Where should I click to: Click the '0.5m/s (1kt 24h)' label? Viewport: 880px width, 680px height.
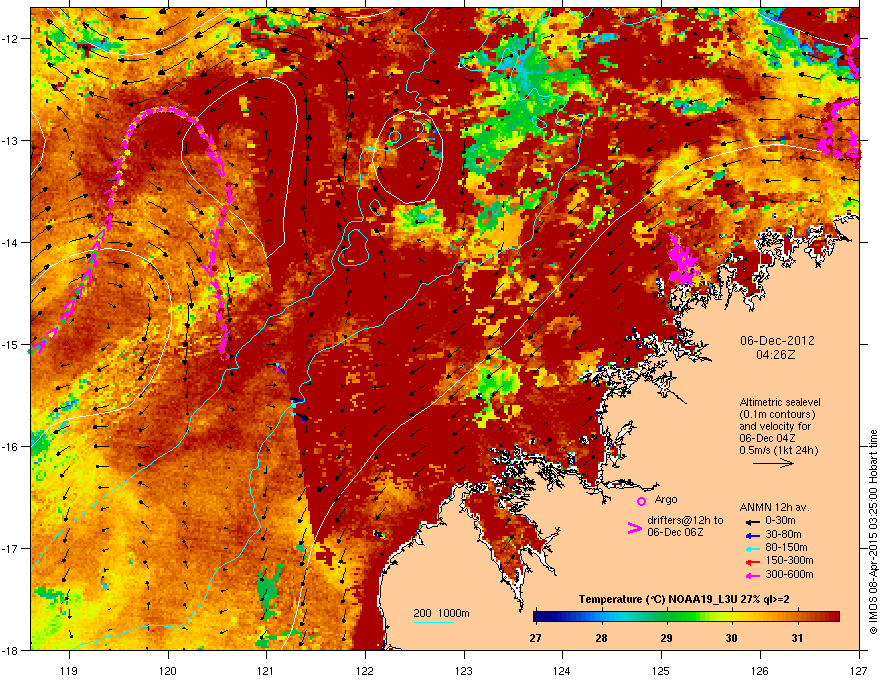point(779,450)
